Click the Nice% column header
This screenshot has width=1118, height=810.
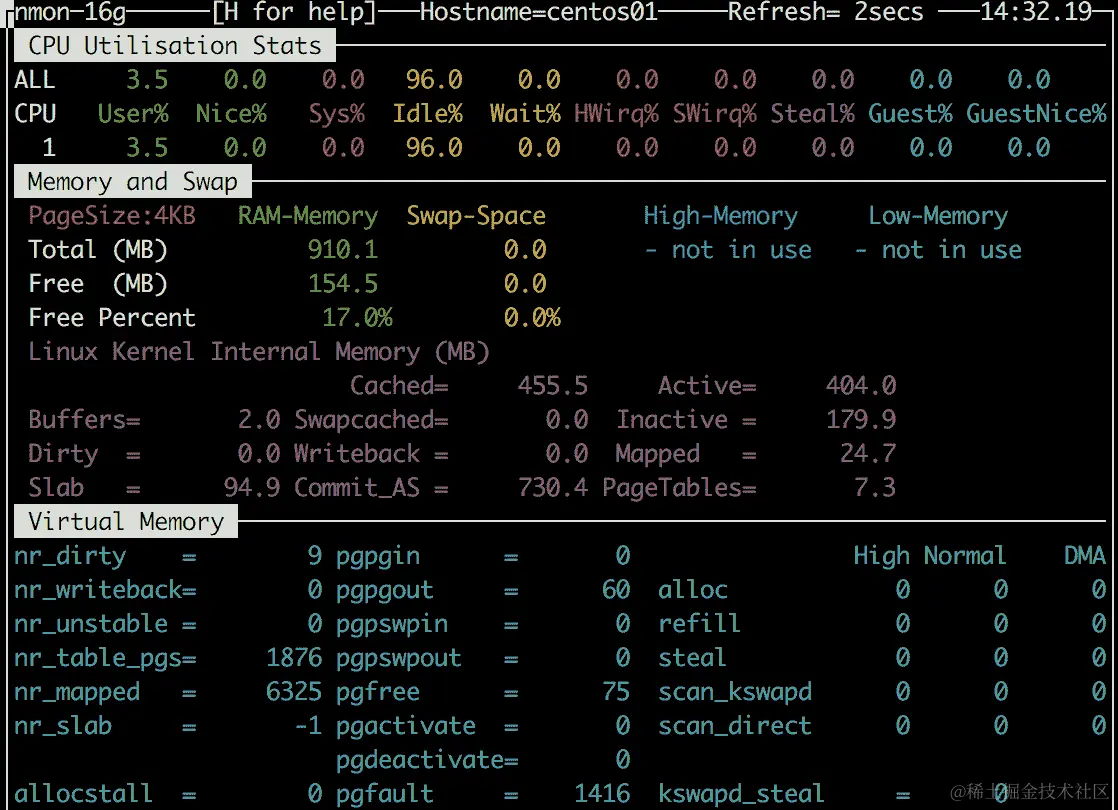tap(231, 113)
